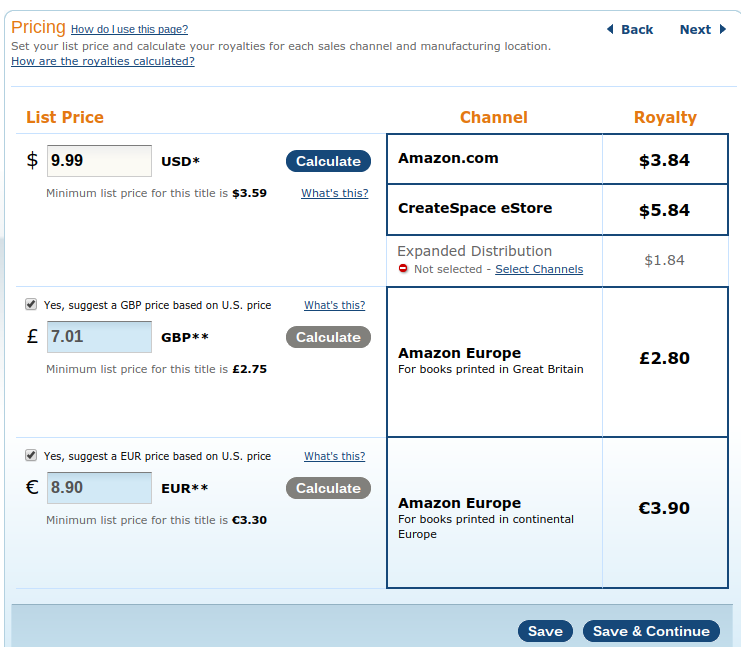Click the Back text link
Screen dimensions: 741x647
point(637,29)
